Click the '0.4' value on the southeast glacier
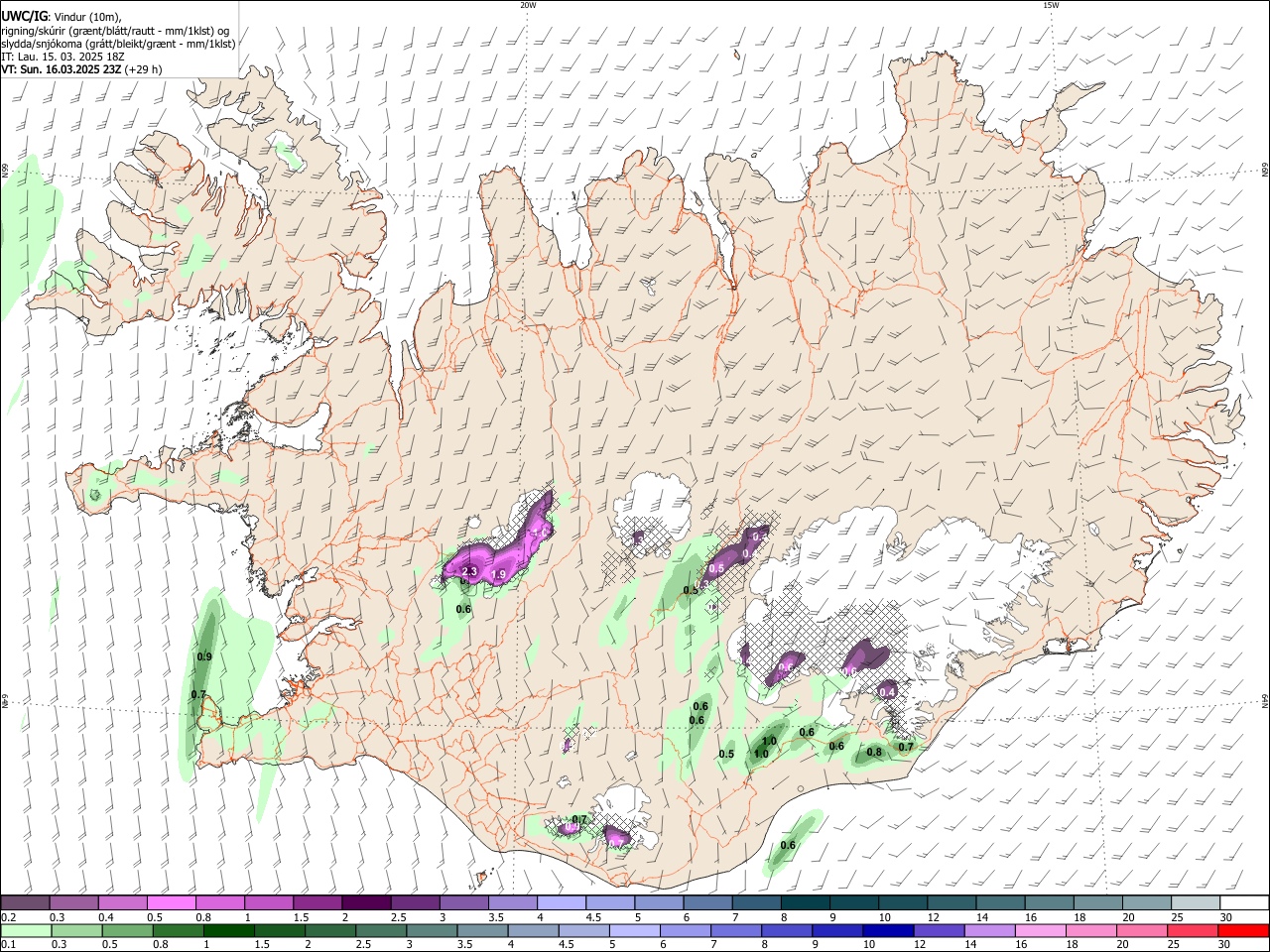The image size is (1270, 952). pos(888,691)
